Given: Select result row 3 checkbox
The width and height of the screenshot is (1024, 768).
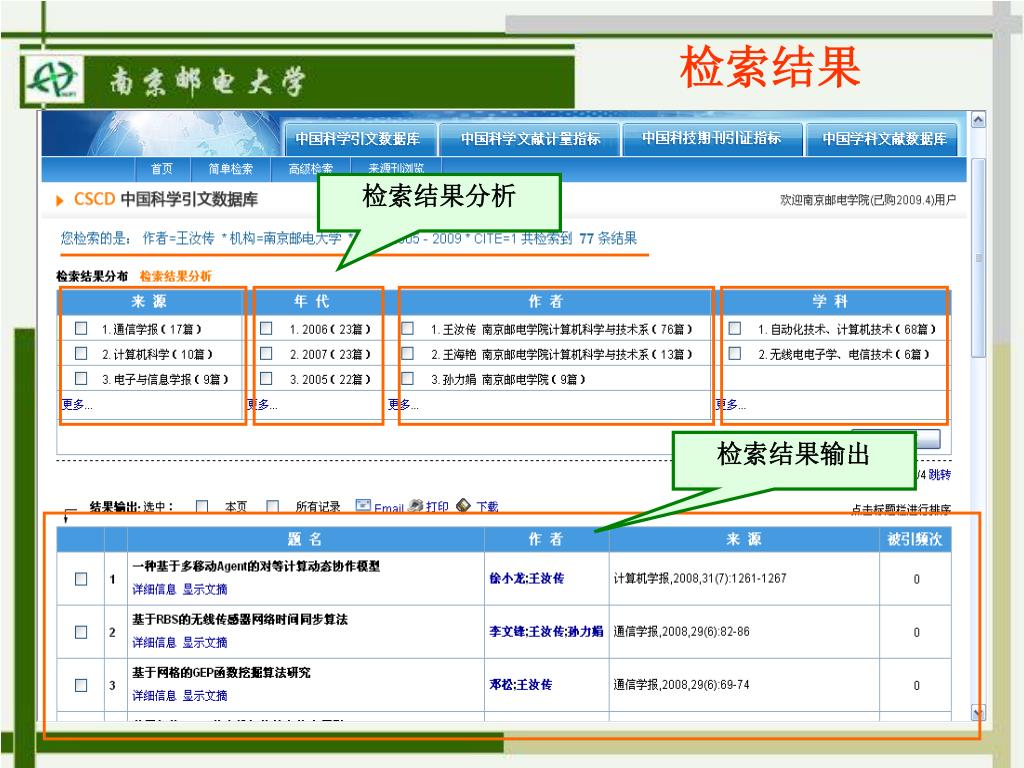Looking at the screenshot, I should pos(81,685).
